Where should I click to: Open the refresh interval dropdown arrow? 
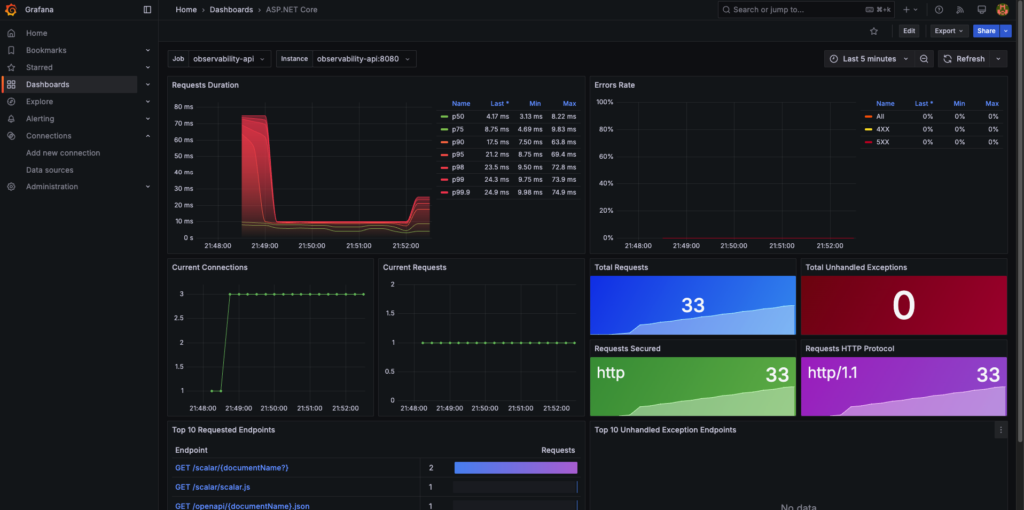point(997,59)
